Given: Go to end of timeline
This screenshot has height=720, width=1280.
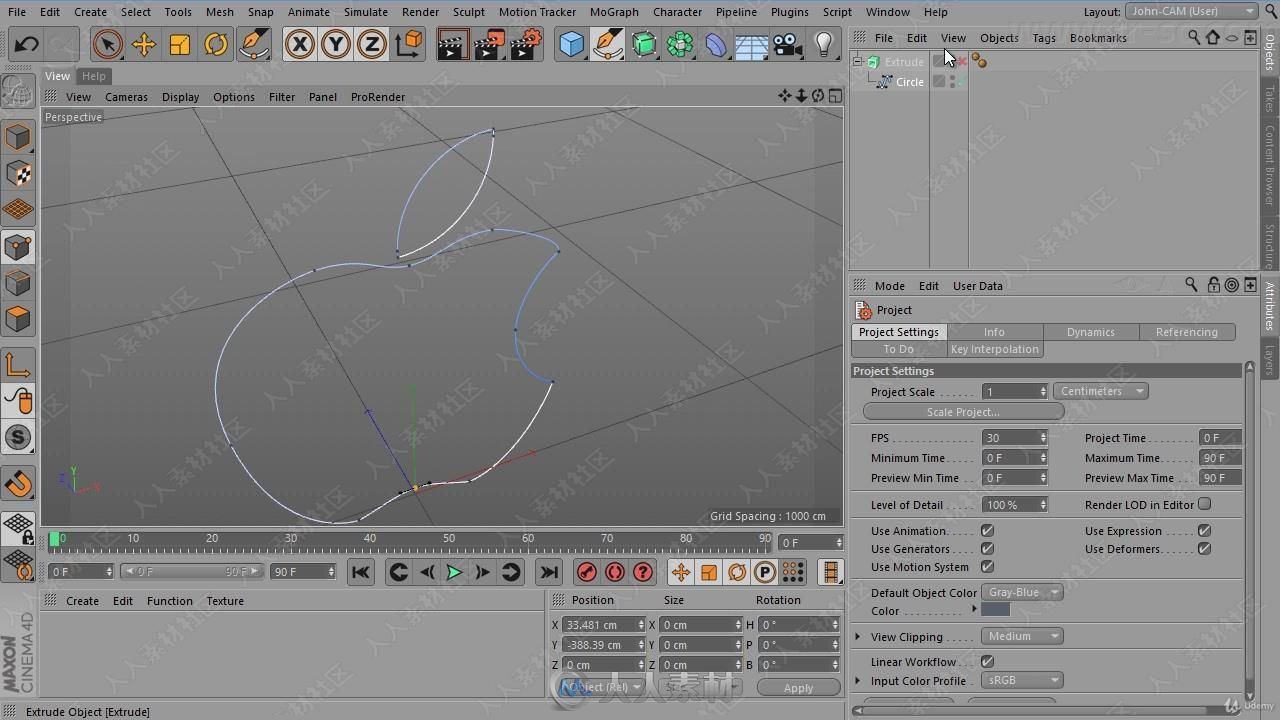Looking at the screenshot, I should coord(548,572).
